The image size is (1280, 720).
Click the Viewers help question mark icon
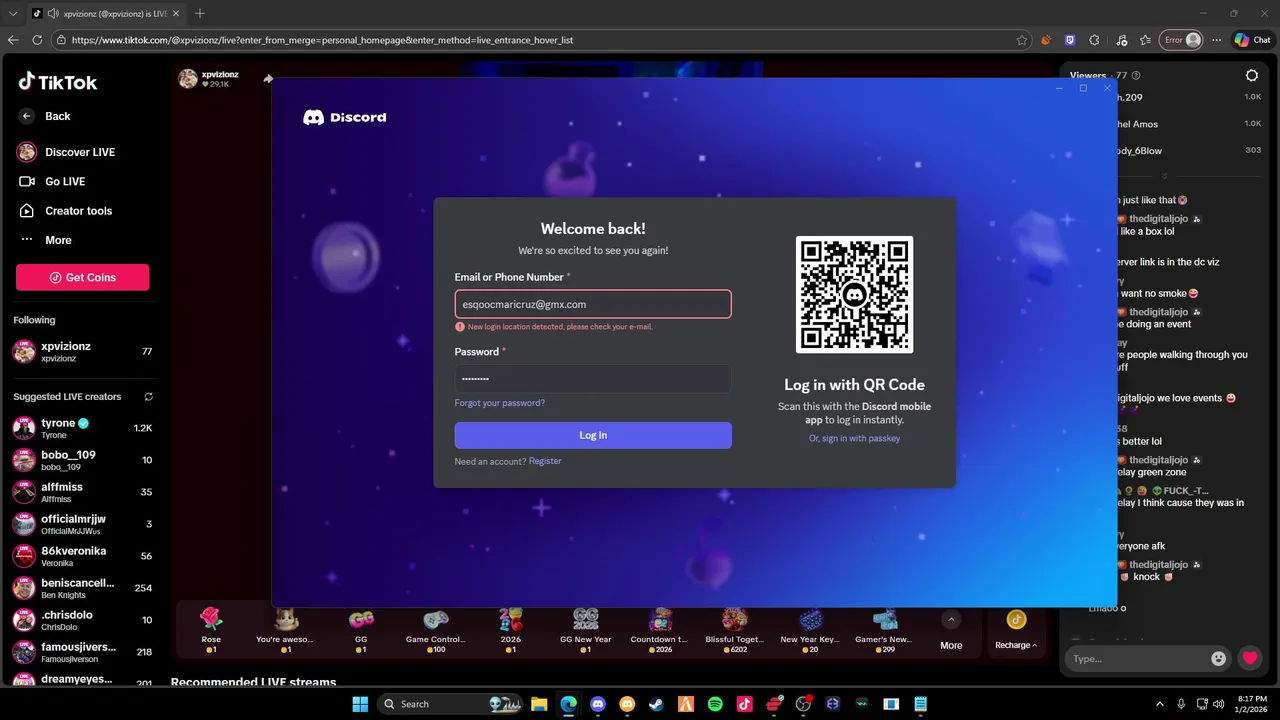pos(1136,75)
